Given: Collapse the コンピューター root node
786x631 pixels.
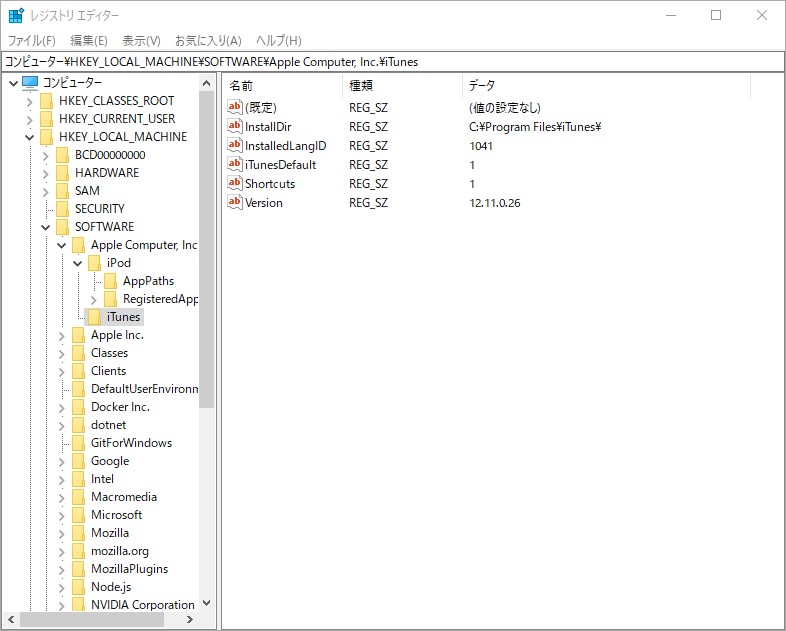Looking at the screenshot, I should (x=14, y=83).
